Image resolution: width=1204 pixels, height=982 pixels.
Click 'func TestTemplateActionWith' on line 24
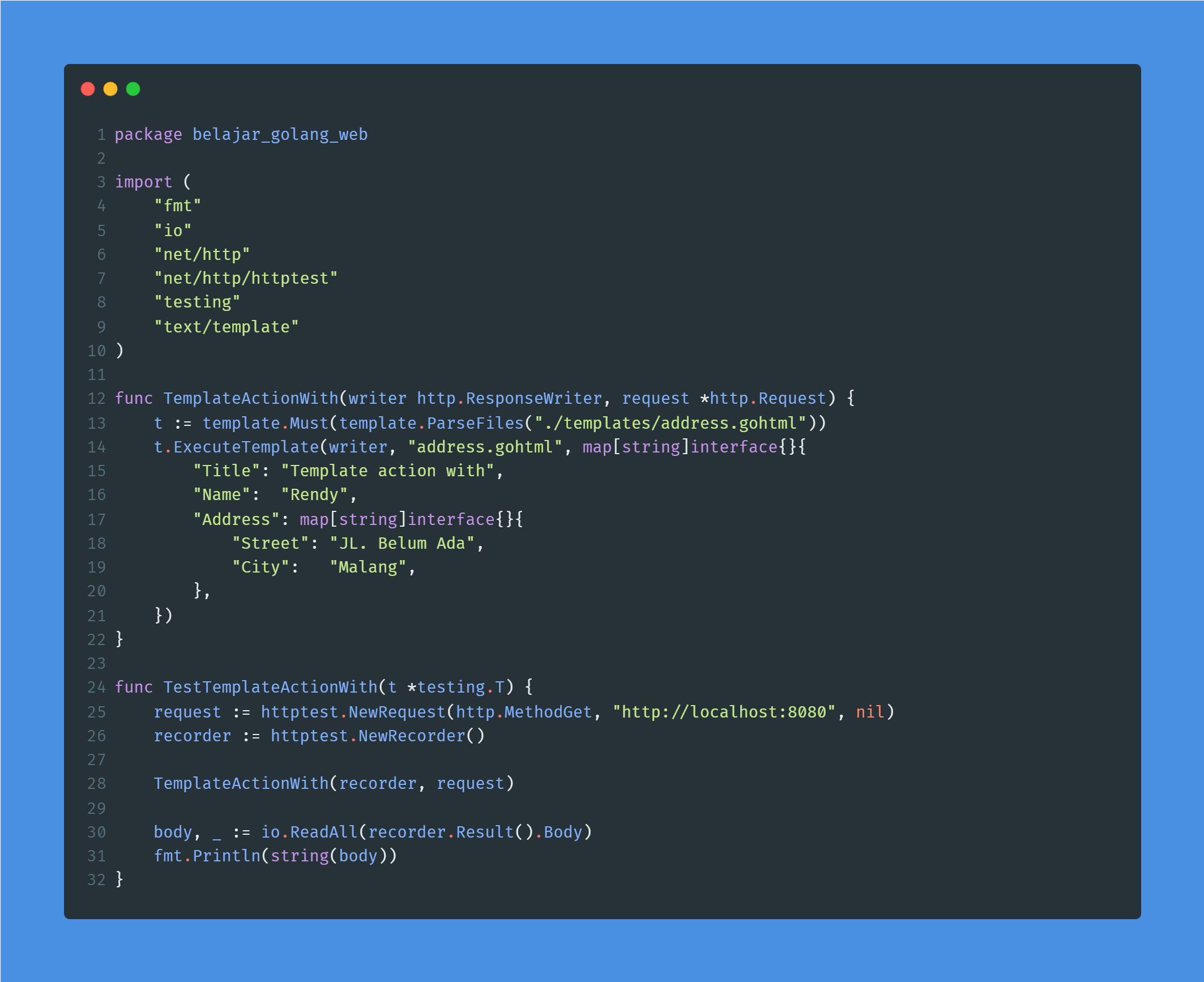246,687
